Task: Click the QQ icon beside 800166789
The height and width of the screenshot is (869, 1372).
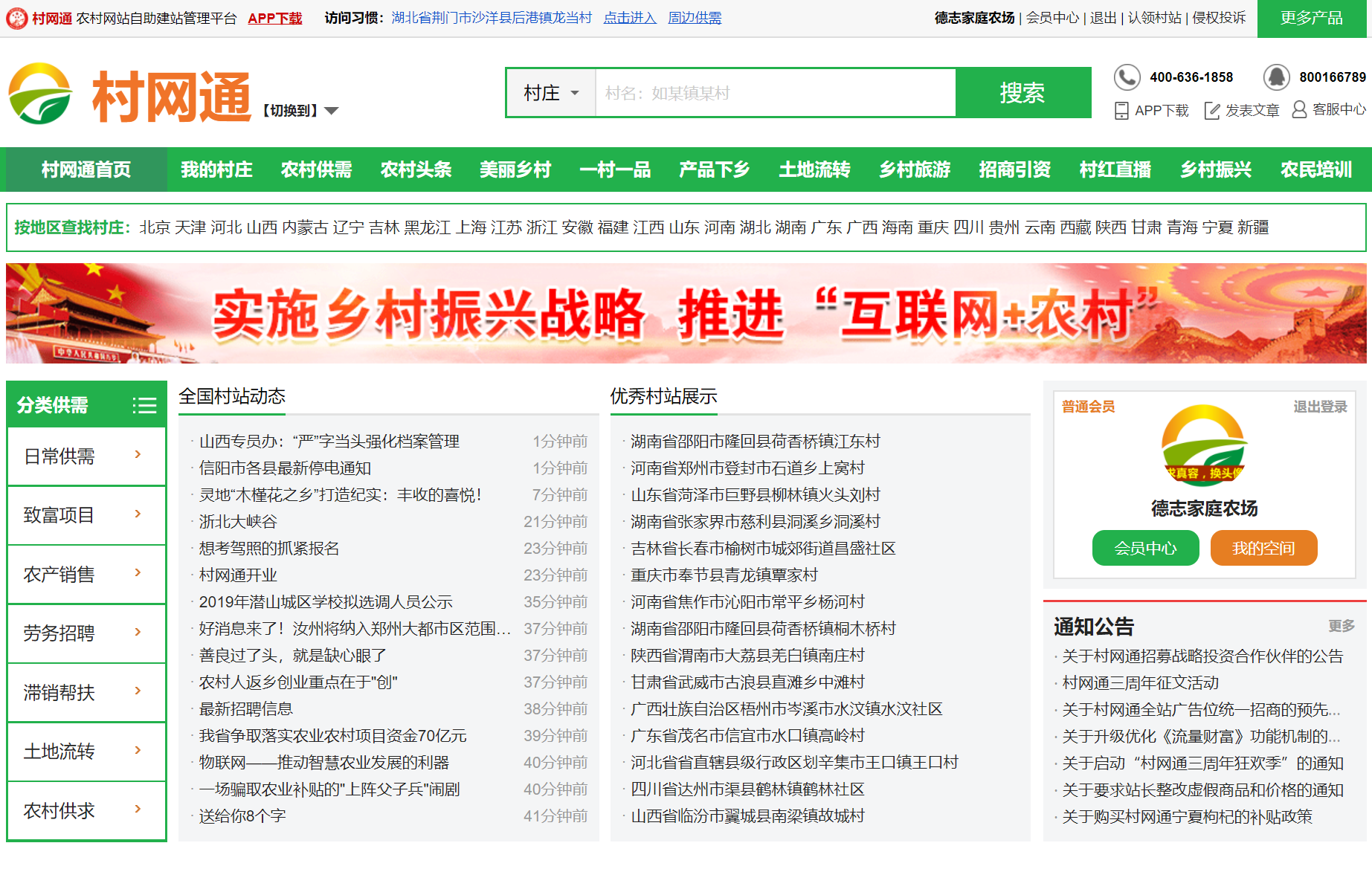Action: tap(1276, 77)
